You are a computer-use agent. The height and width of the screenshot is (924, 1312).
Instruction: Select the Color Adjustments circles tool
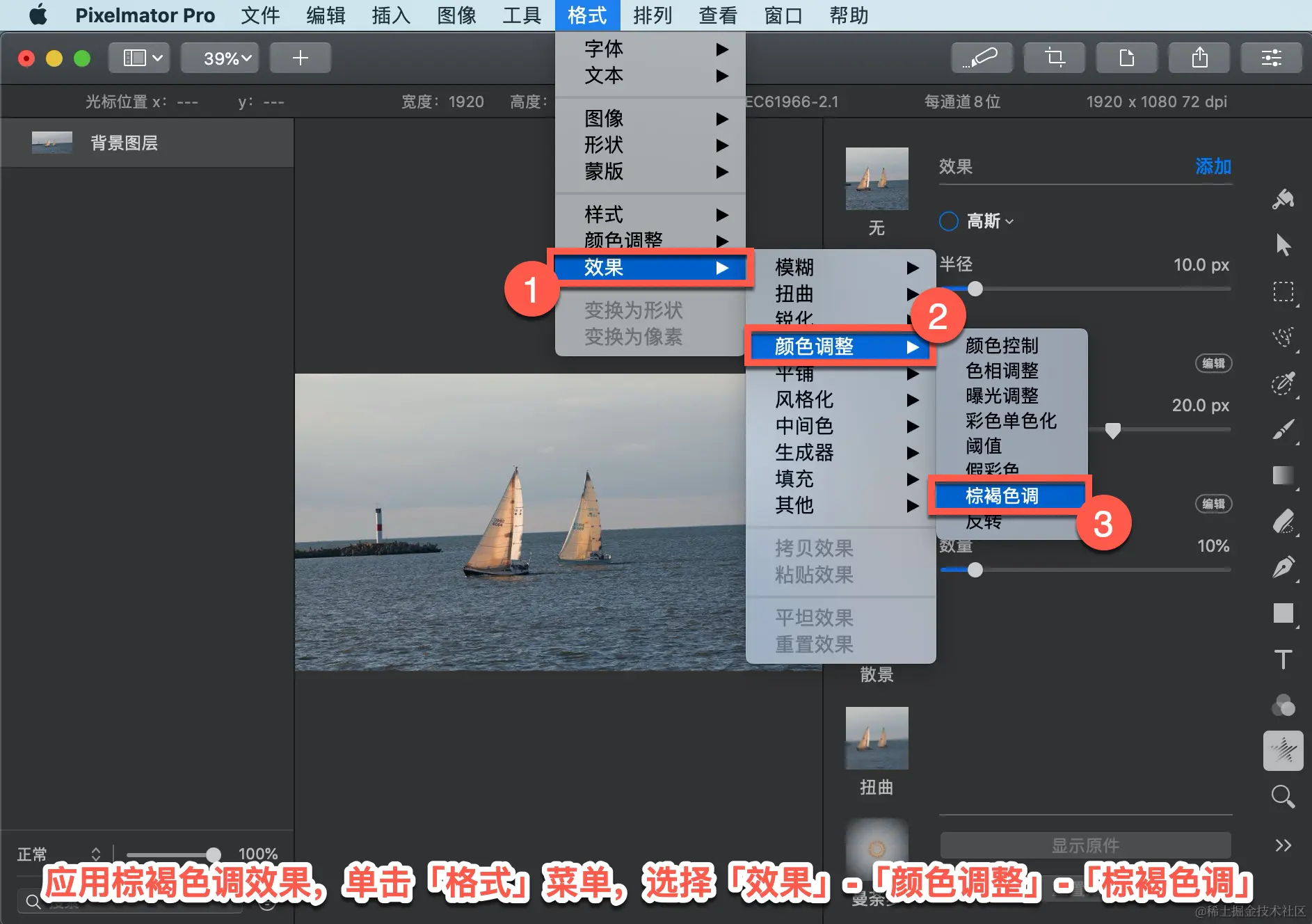(x=1283, y=705)
